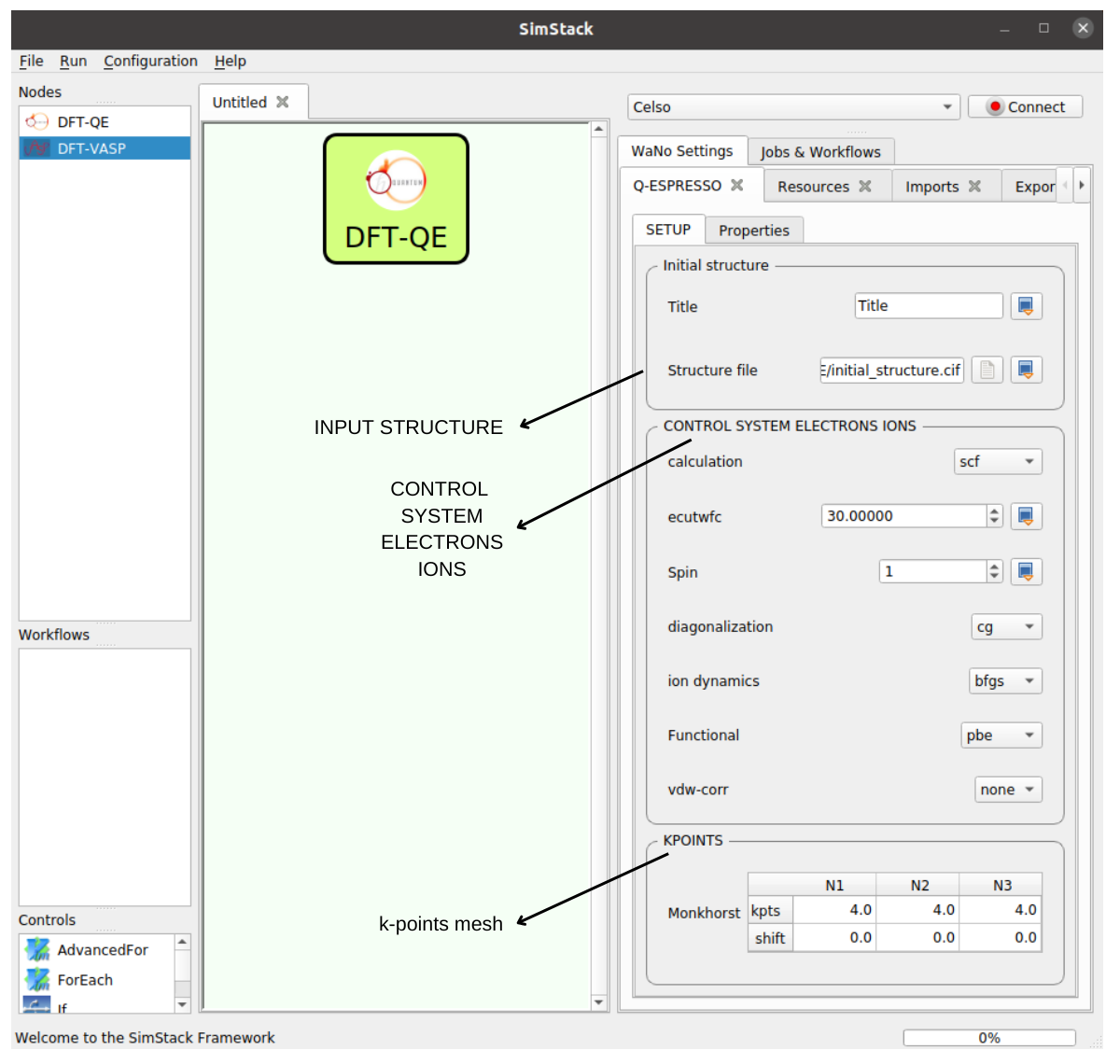Open the Help menu
Screen dimensions: 1120x1064
coord(230,61)
